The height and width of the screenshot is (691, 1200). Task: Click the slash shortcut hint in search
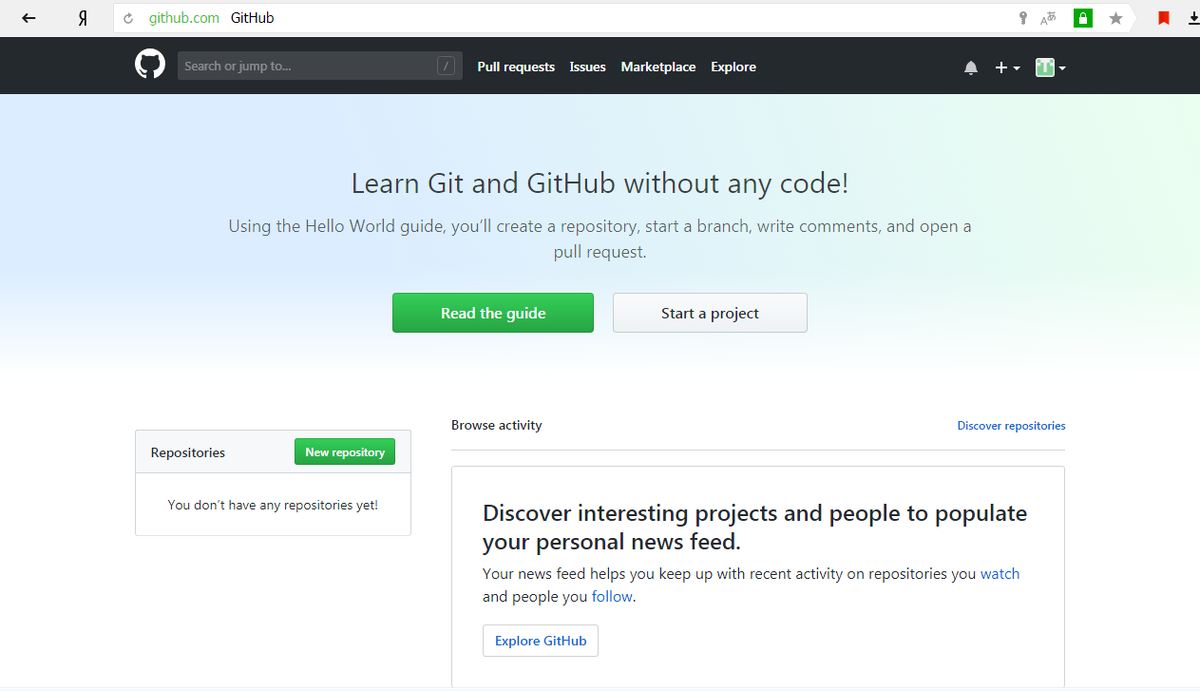[447, 66]
